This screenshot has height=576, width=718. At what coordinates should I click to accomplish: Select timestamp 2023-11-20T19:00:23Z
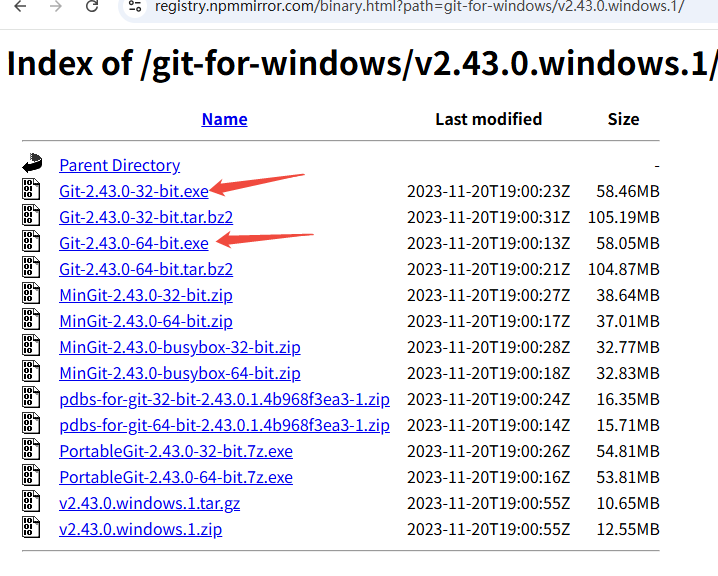click(489, 191)
